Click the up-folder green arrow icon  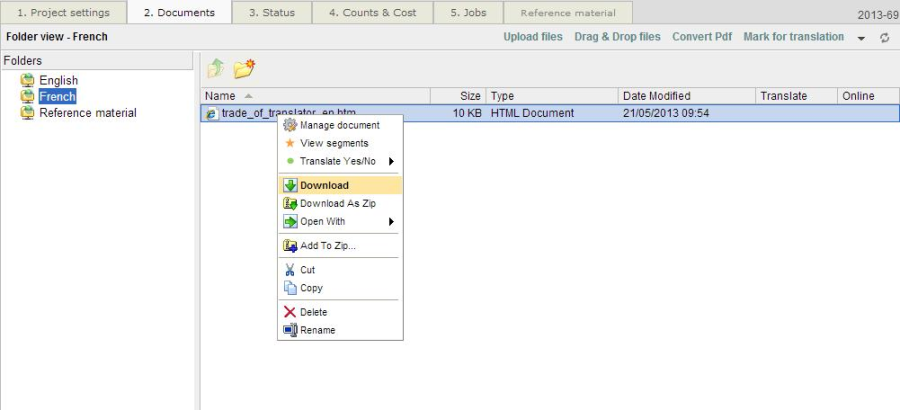215,68
